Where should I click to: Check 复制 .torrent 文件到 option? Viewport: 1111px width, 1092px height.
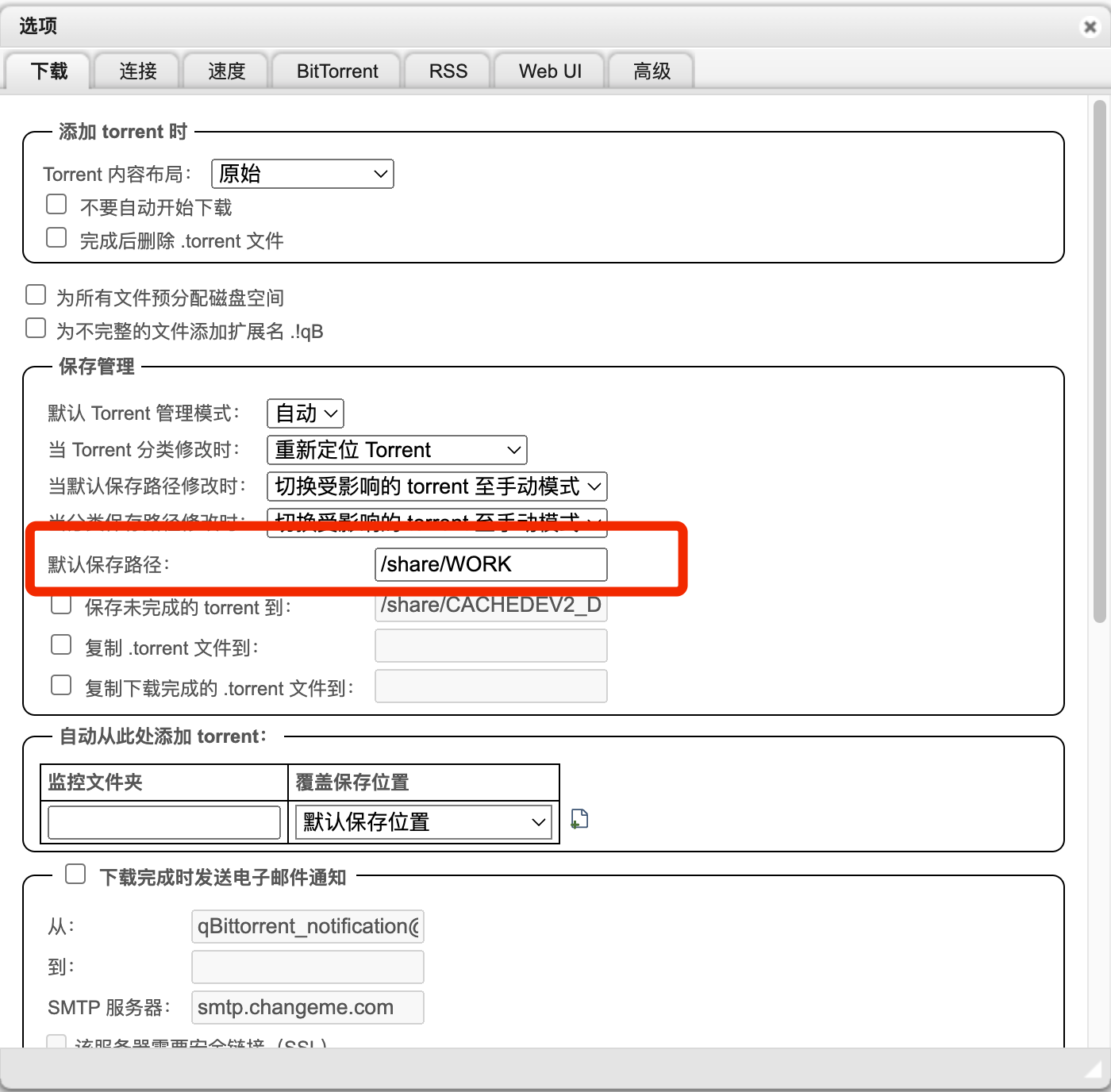61,644
